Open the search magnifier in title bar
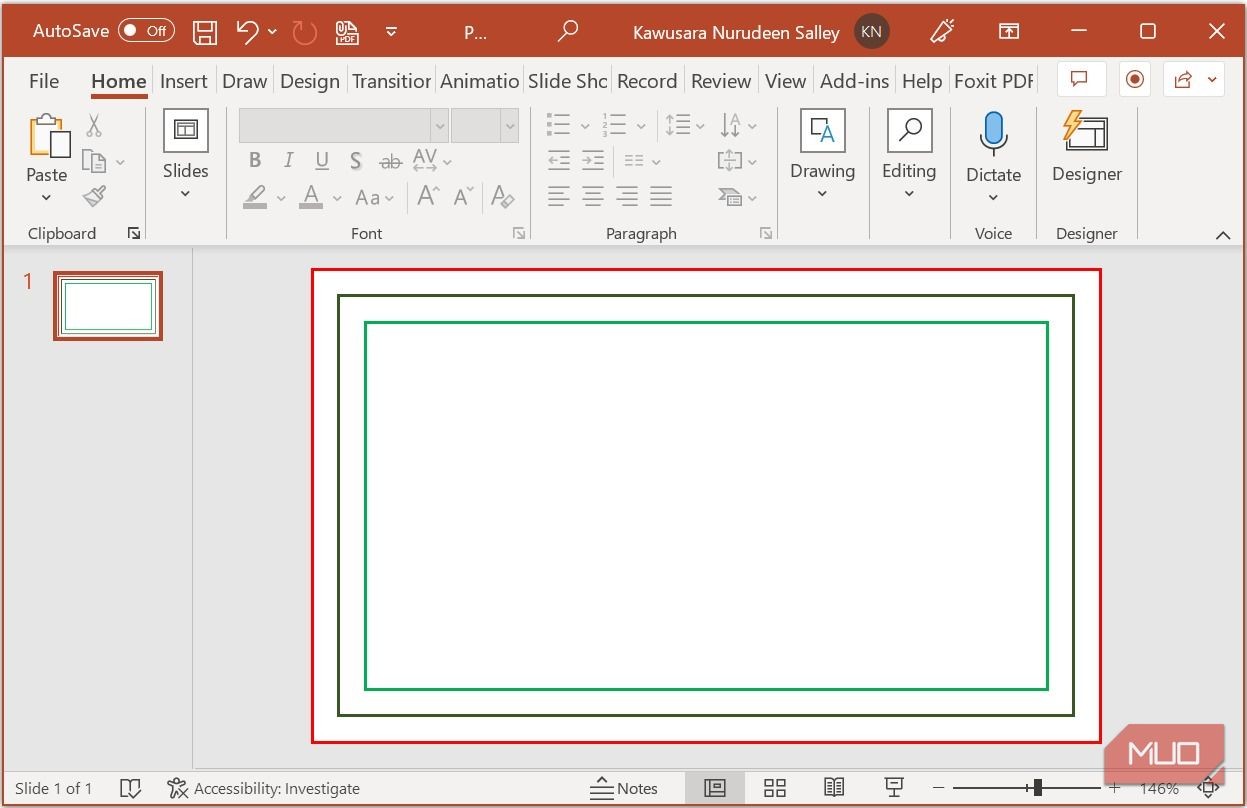Screen dimensions: 1247x808 [x=568, y=32]
